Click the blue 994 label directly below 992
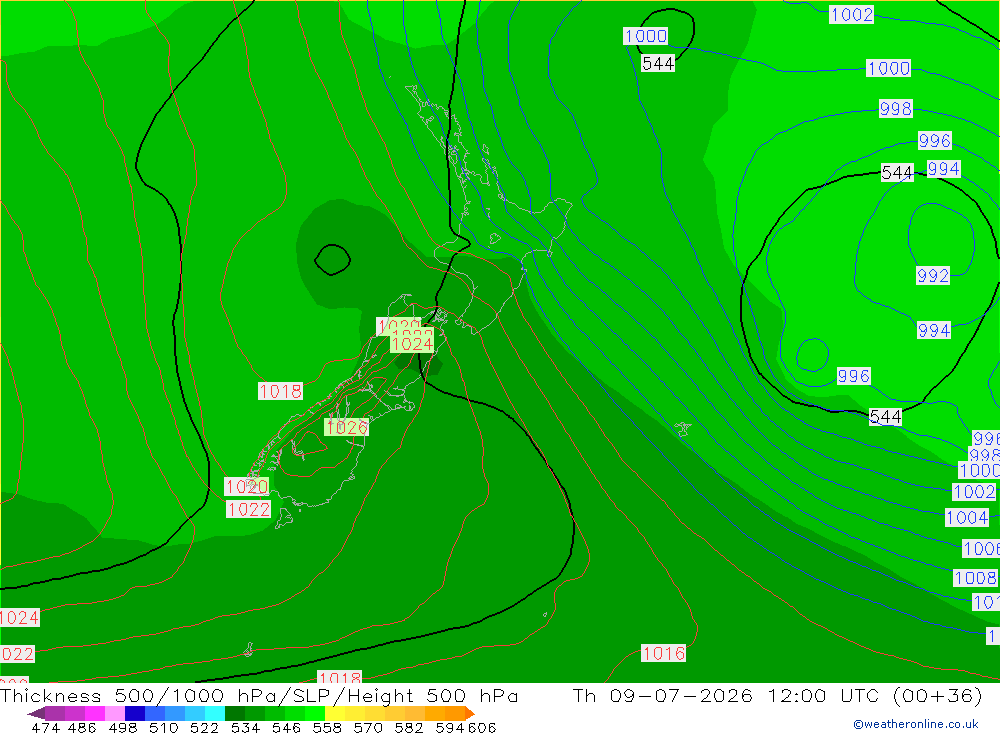The height and width of the screenshot is (733, 1000). pyautogui.click(x=934, y=330)
